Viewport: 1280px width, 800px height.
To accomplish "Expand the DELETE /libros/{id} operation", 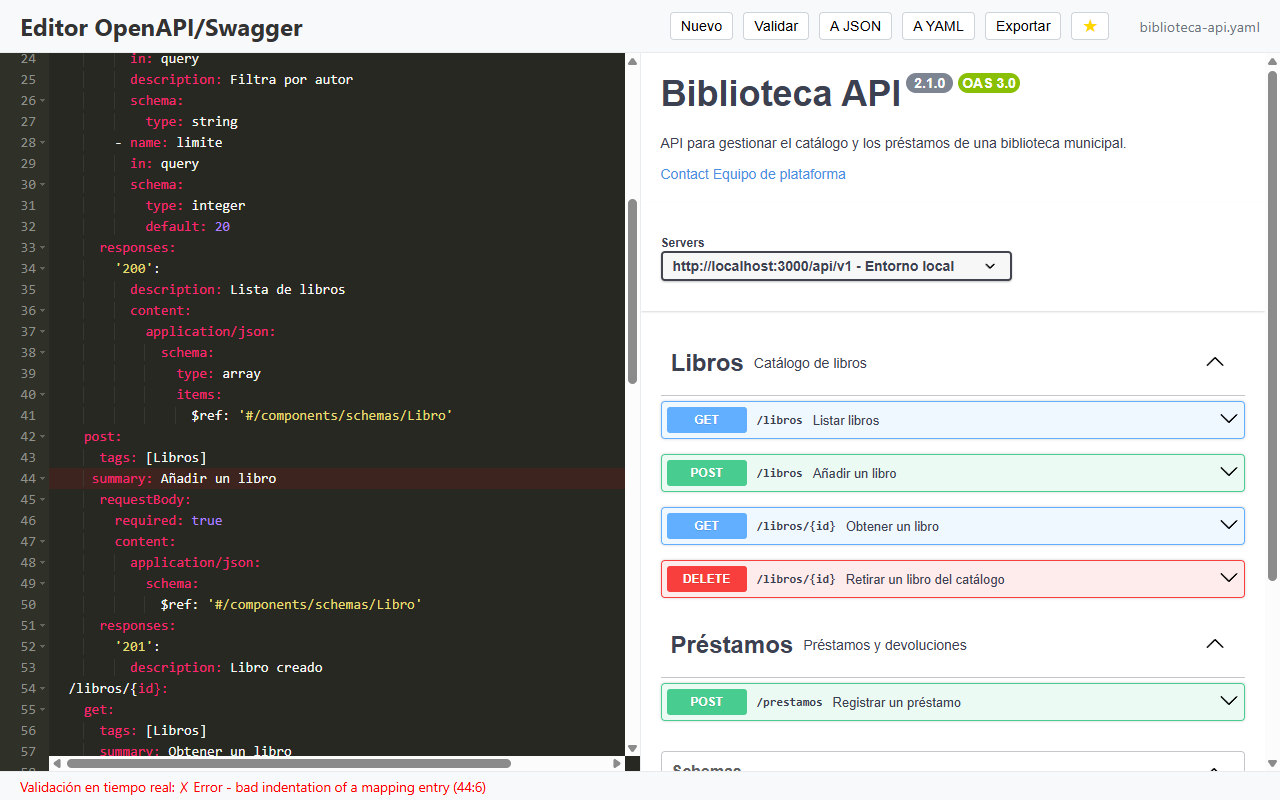I will 953,579.
